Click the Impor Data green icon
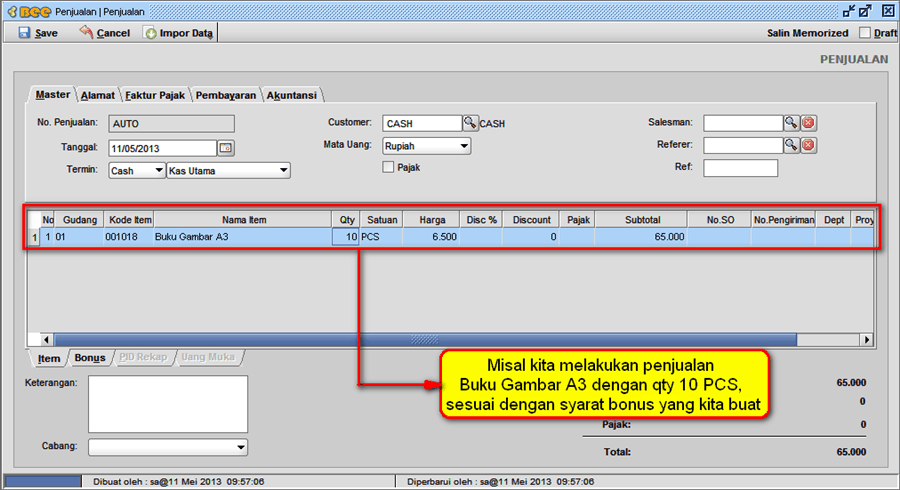 pos(151,33)
